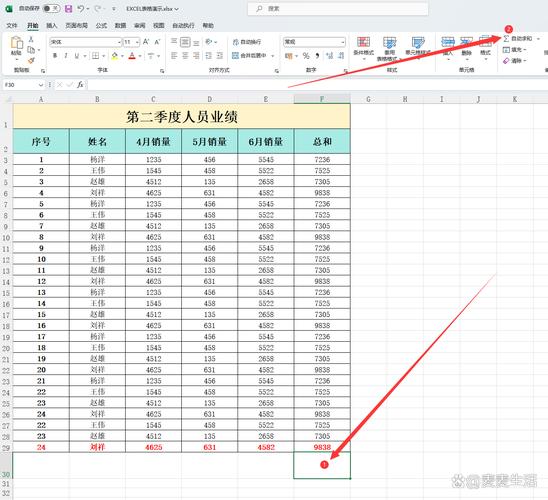Click the Percent Style icon
Image resolution: width=548 pixels, height=500 pixels.
click(x=306, y=56)
